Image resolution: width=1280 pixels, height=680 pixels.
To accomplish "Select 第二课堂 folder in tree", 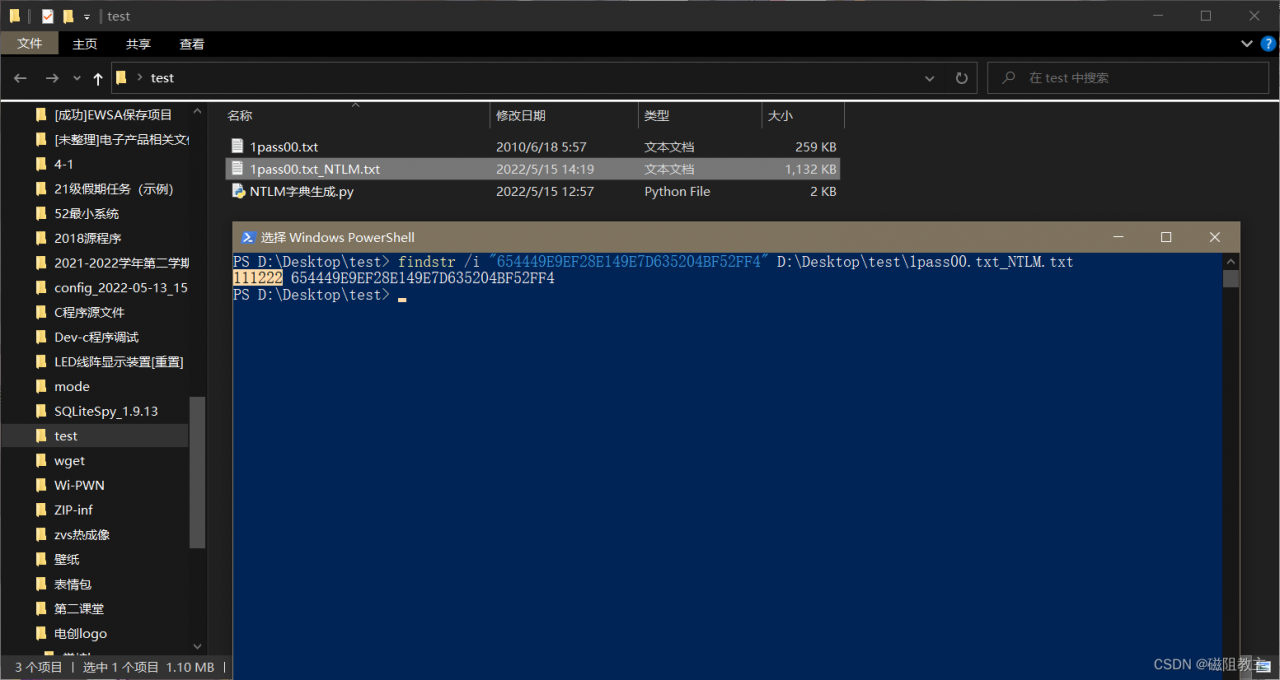I will (x=79, y=609).
